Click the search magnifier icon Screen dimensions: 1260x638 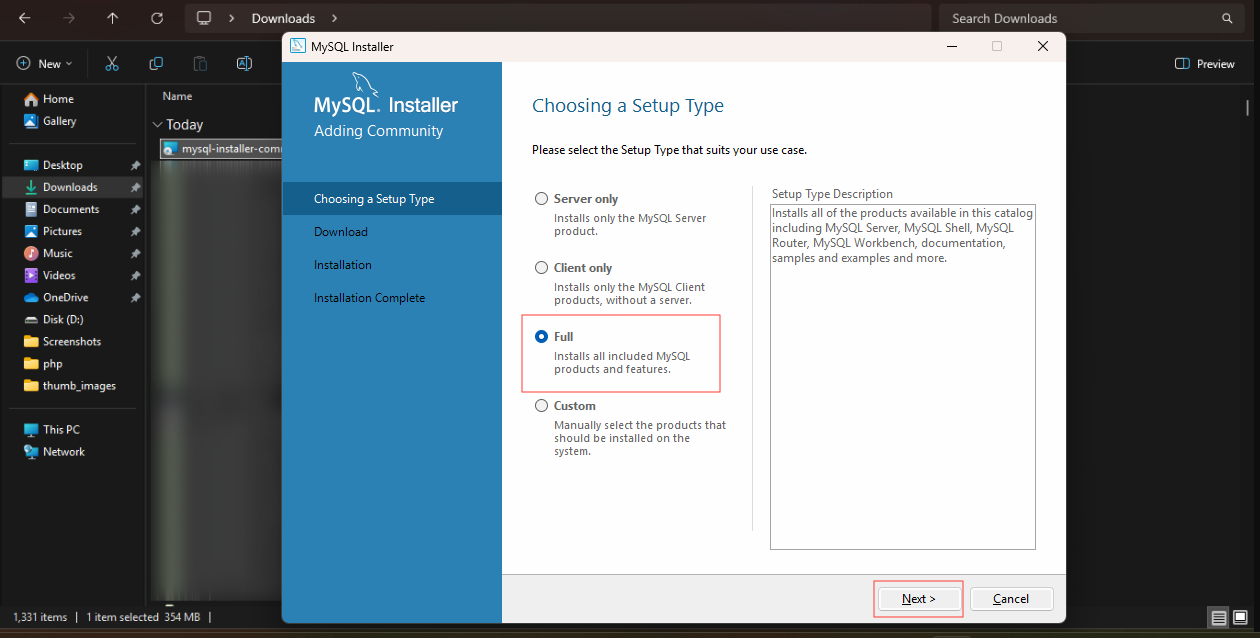click(x=1227, y=18)
